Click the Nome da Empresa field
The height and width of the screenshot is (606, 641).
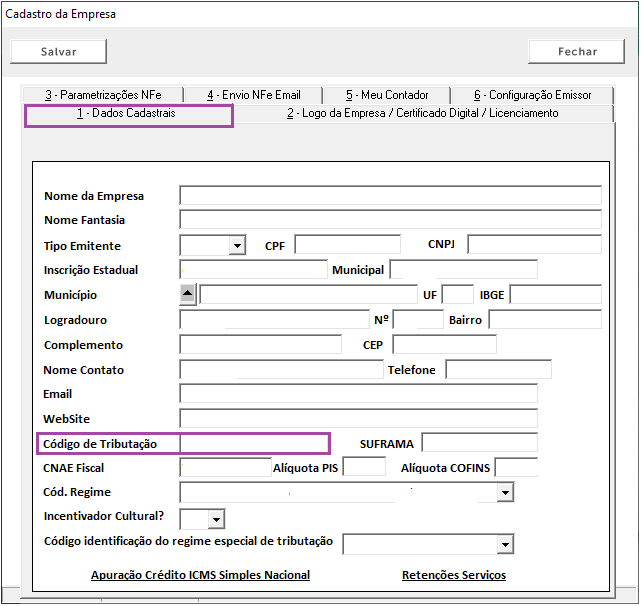pyautogui.click(x=390, y=195)
